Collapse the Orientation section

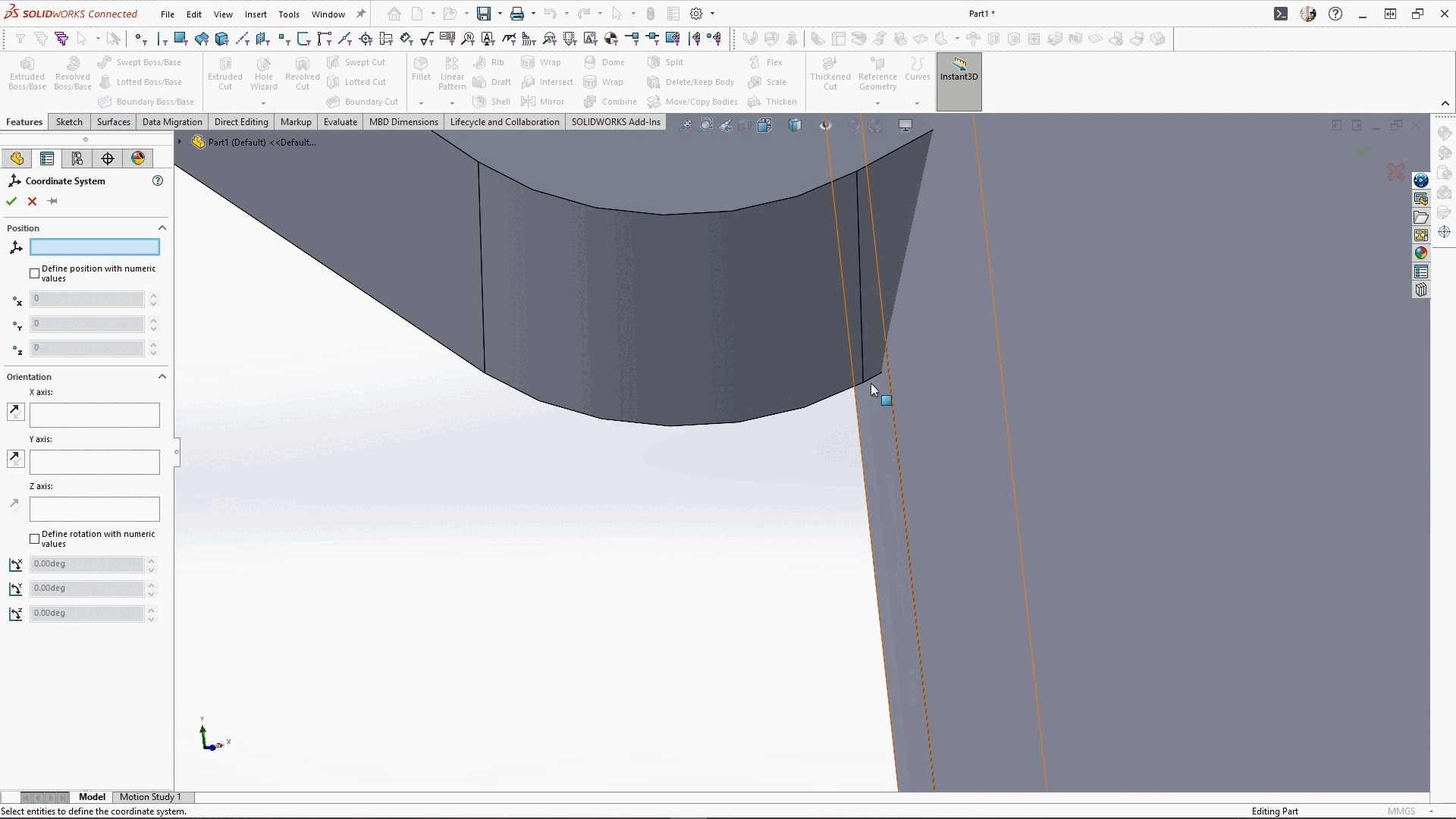click(162, 377)
